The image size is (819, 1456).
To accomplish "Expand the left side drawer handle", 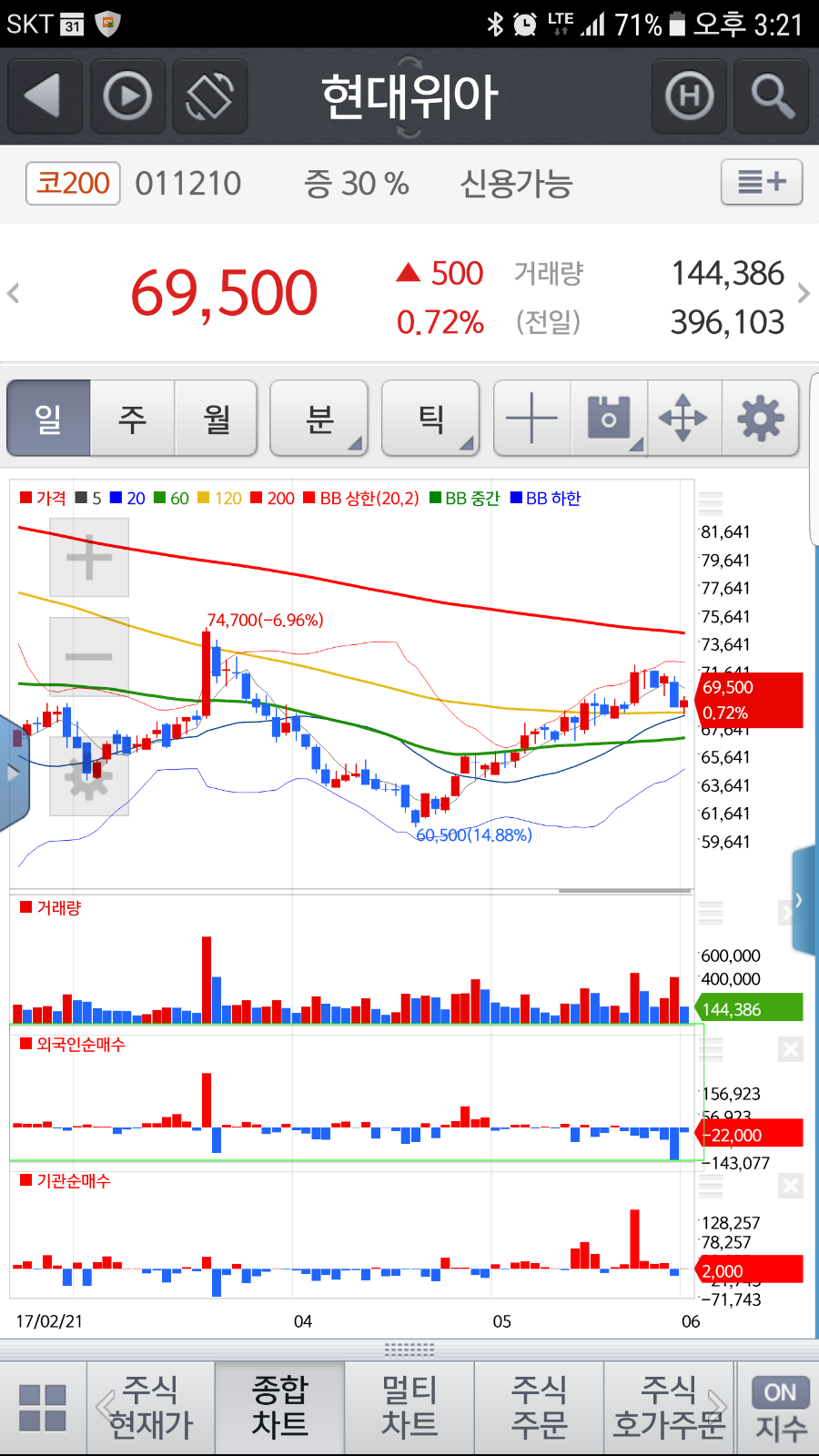I will pyautogui.click(x=13, y=773).
